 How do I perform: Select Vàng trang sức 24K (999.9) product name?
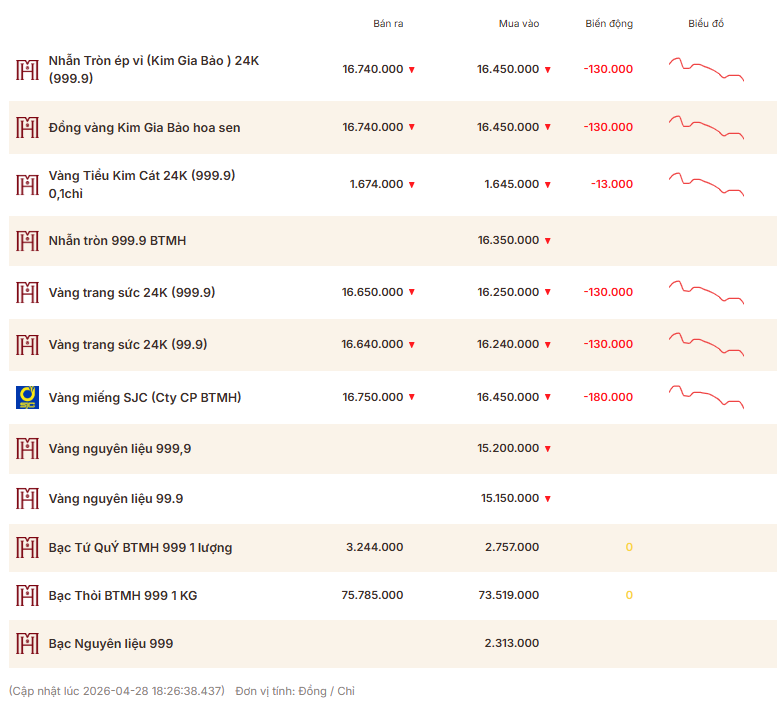point(131,293)
